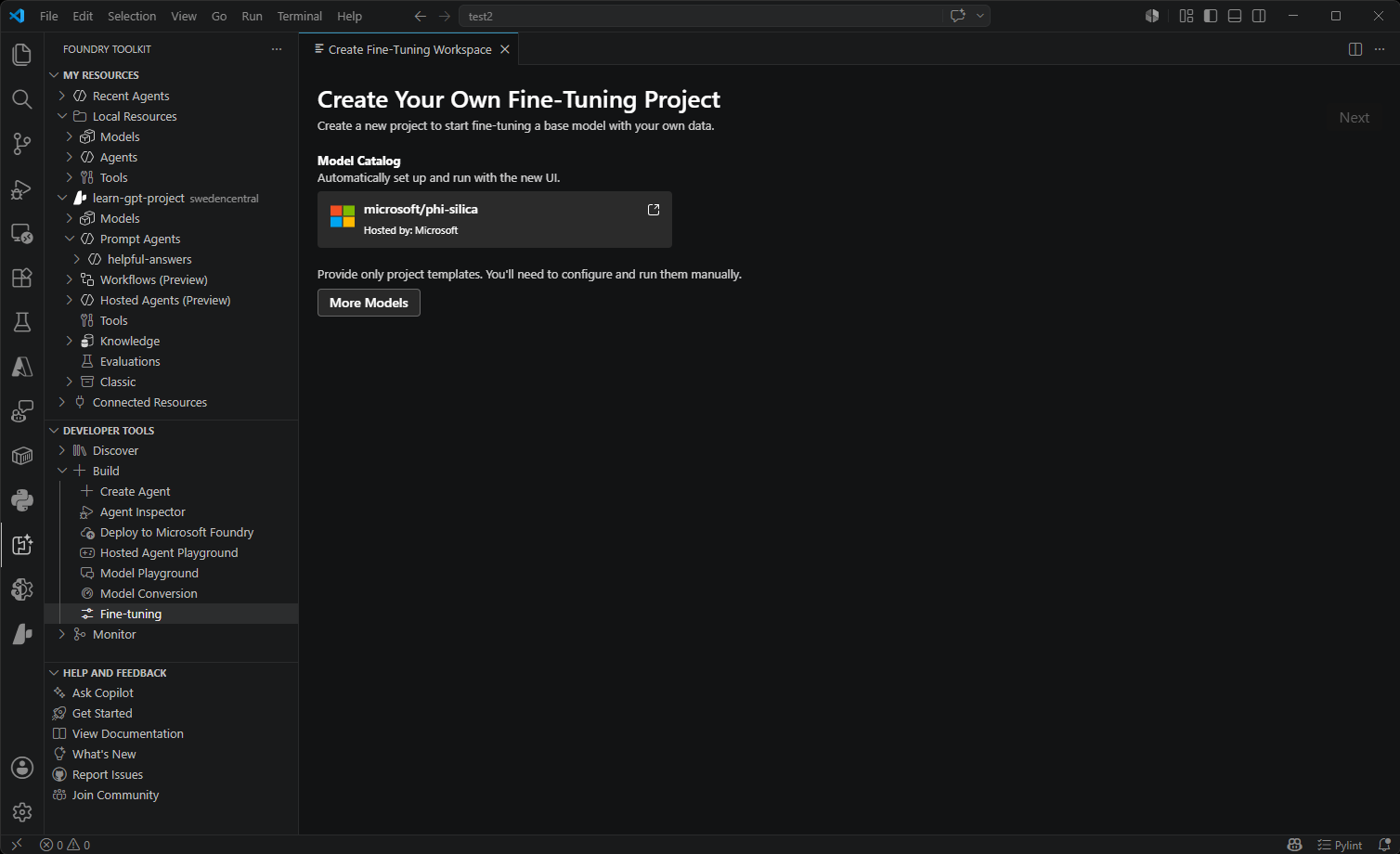The width and height of the screenshot is (1400, 854).
Task: Click View Documentation link
Action: 128,733
